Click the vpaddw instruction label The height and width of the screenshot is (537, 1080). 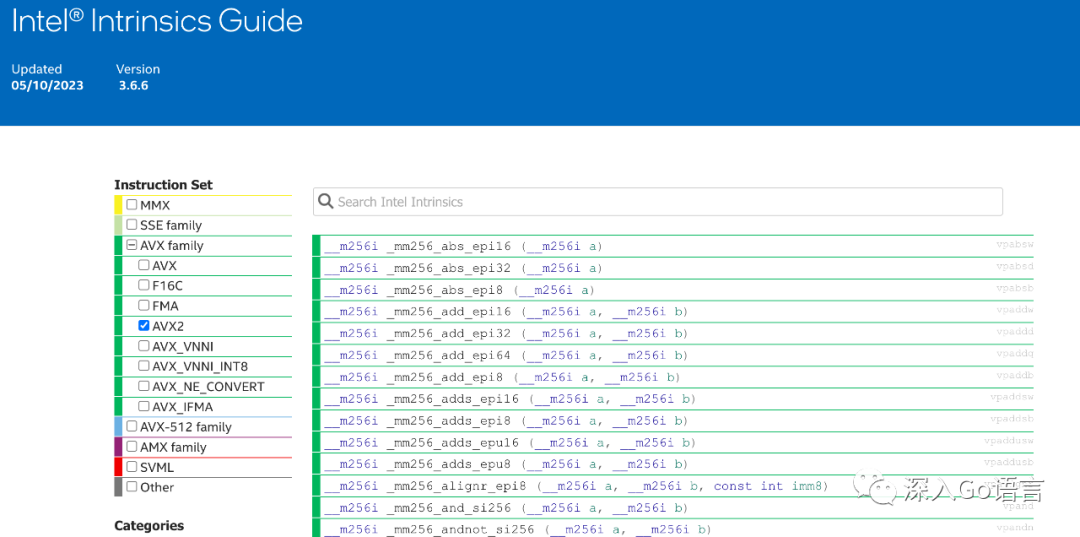click(1015, 310)
